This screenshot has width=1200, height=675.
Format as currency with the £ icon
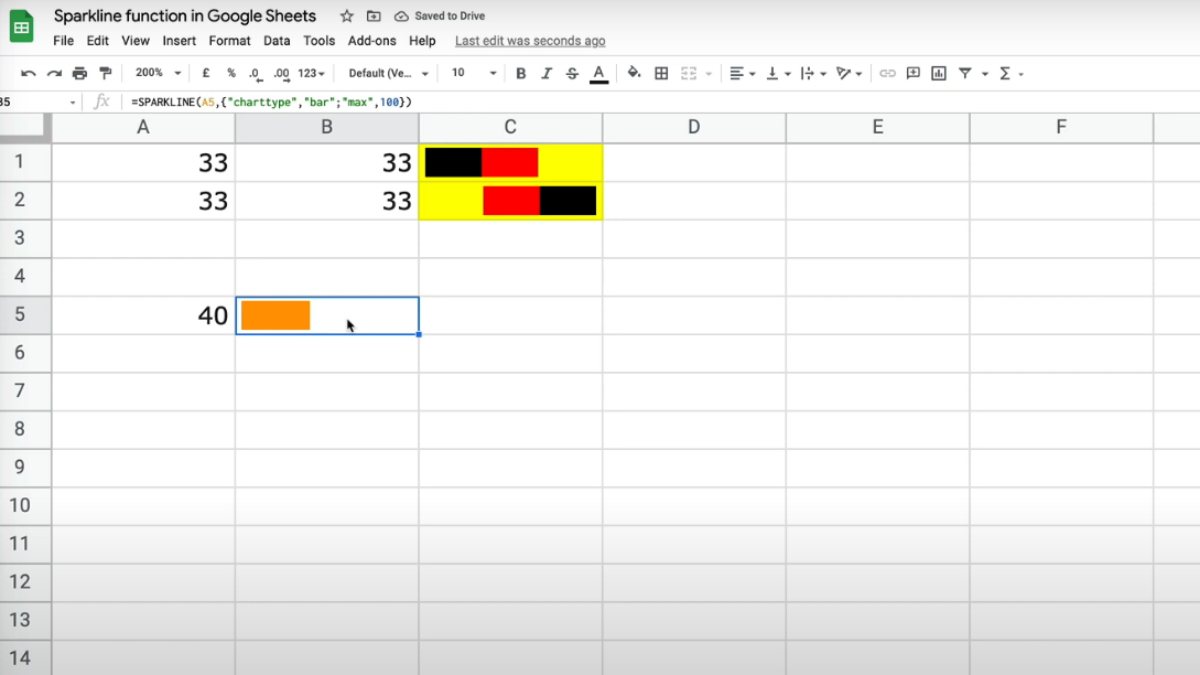pyautogui.click(x=206, y=73)
